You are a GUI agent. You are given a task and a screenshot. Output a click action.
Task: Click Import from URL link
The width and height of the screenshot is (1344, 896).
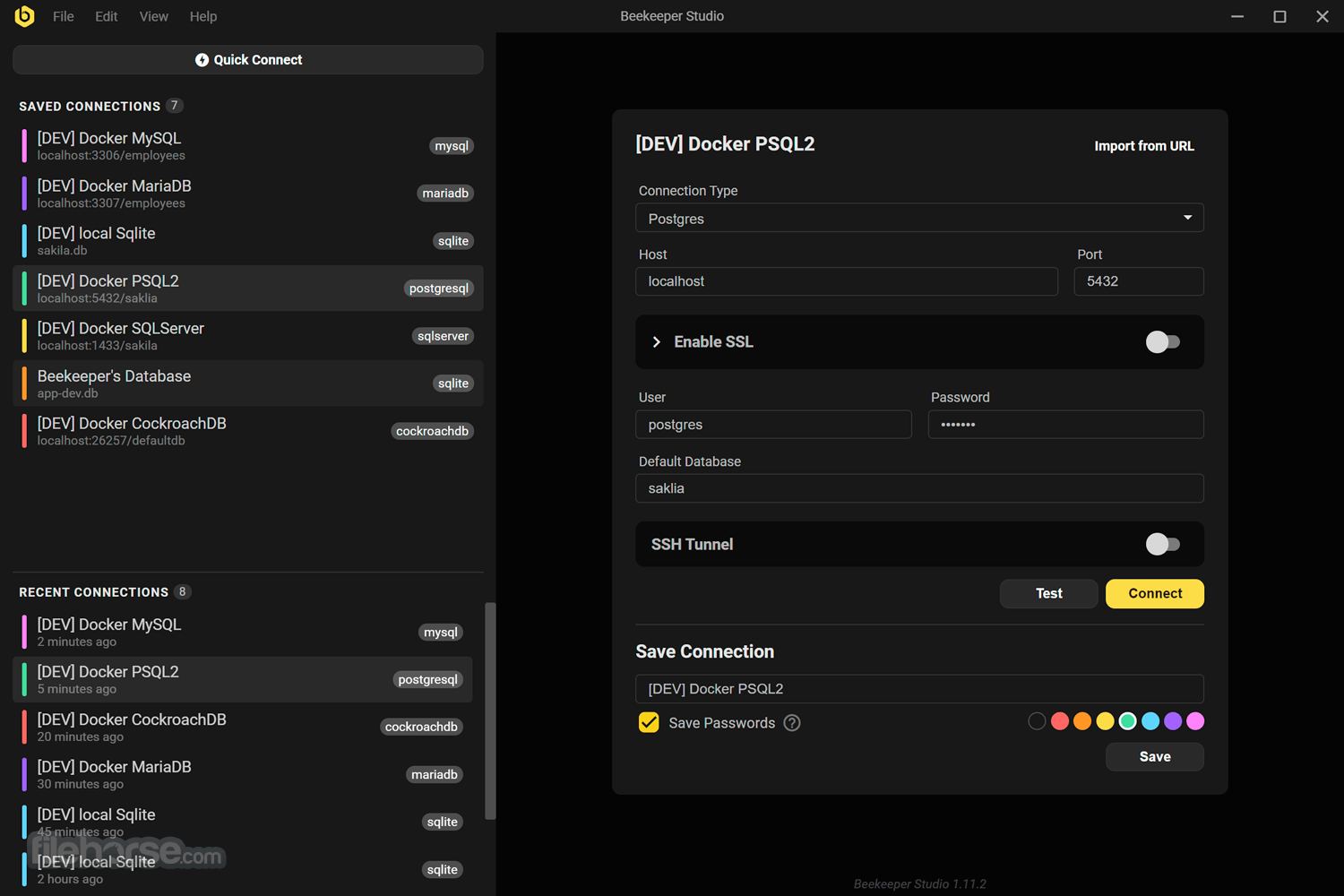pos(1144,146)
